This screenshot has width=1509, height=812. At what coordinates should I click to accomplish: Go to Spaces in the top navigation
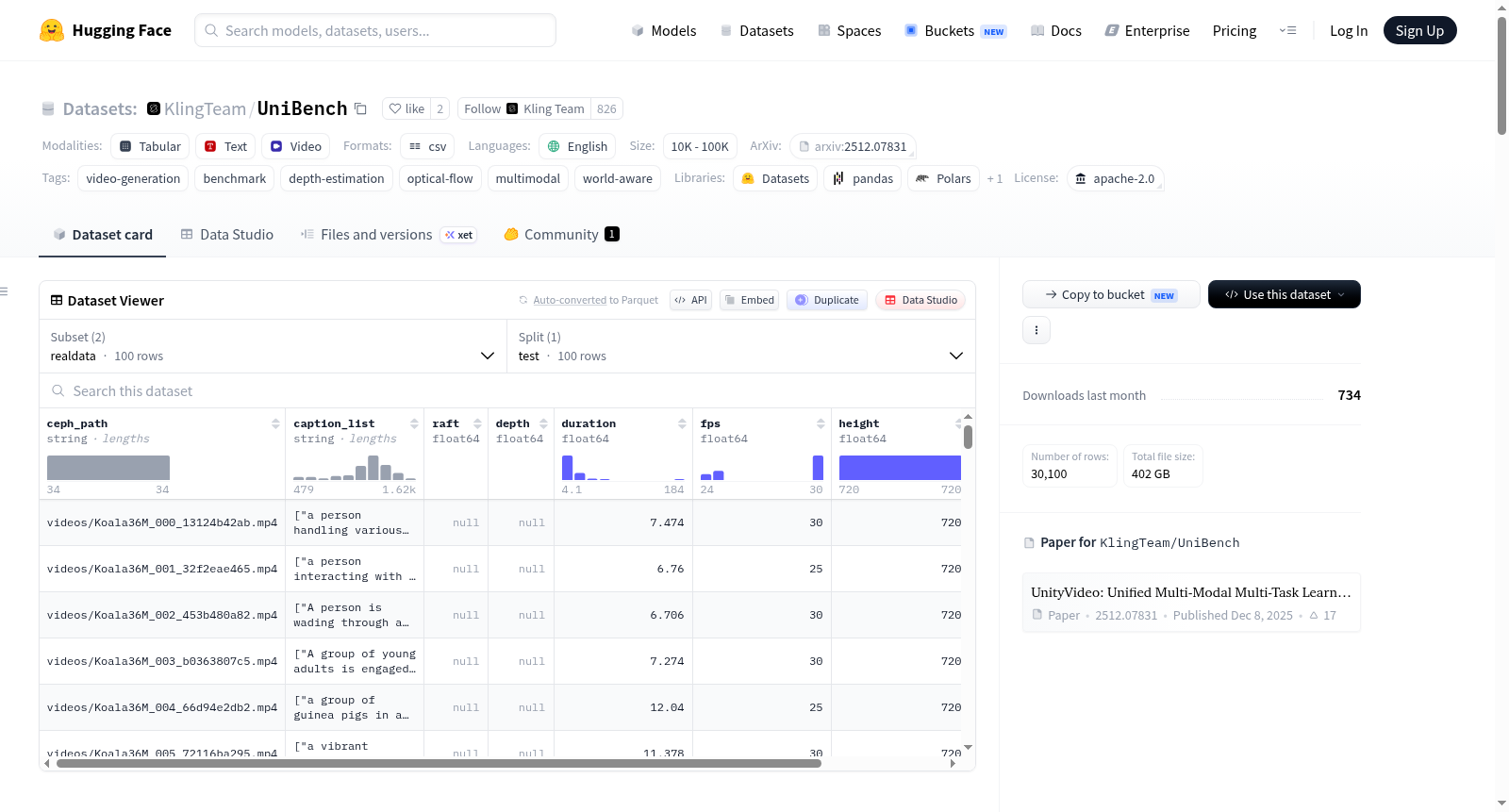tap(849, 30)
